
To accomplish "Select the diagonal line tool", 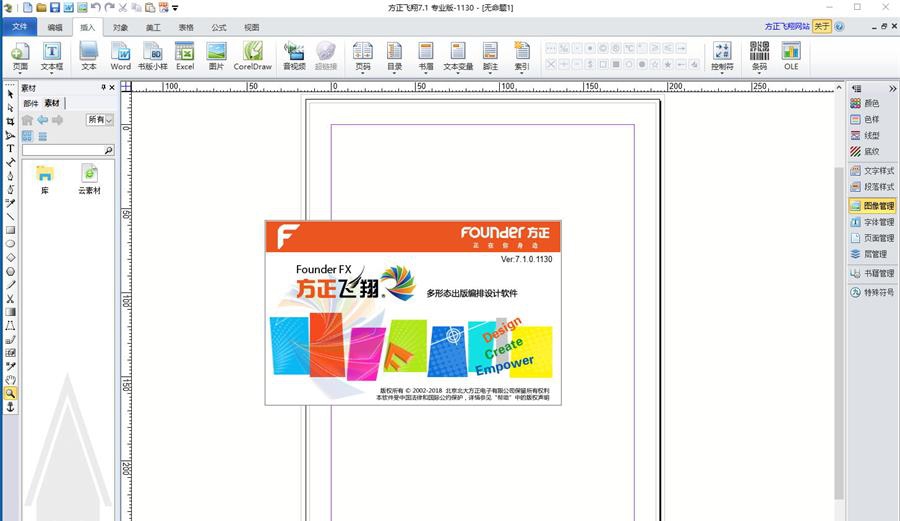I will point(10,216).
